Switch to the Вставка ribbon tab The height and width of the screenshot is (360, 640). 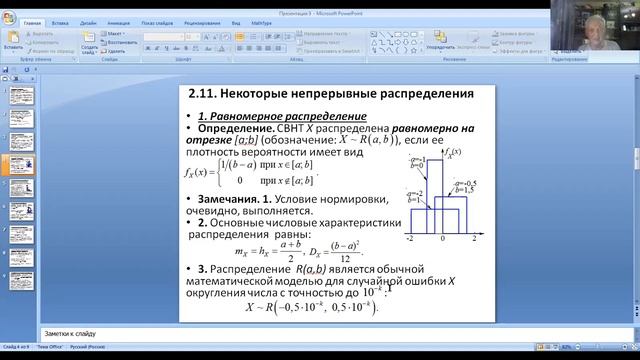pos(60,24)
